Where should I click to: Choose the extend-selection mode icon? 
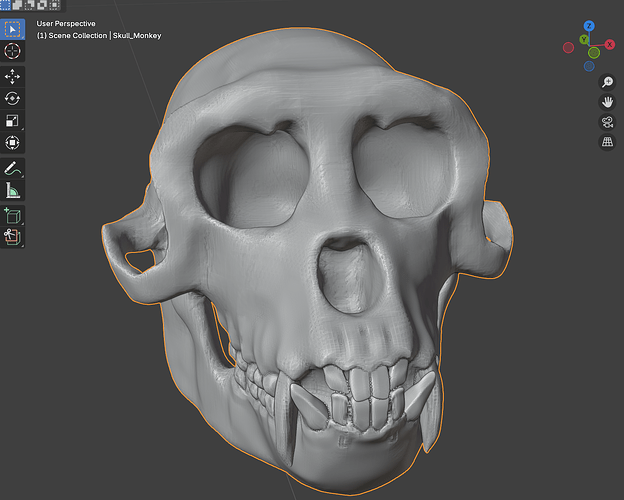pos(18,5)
